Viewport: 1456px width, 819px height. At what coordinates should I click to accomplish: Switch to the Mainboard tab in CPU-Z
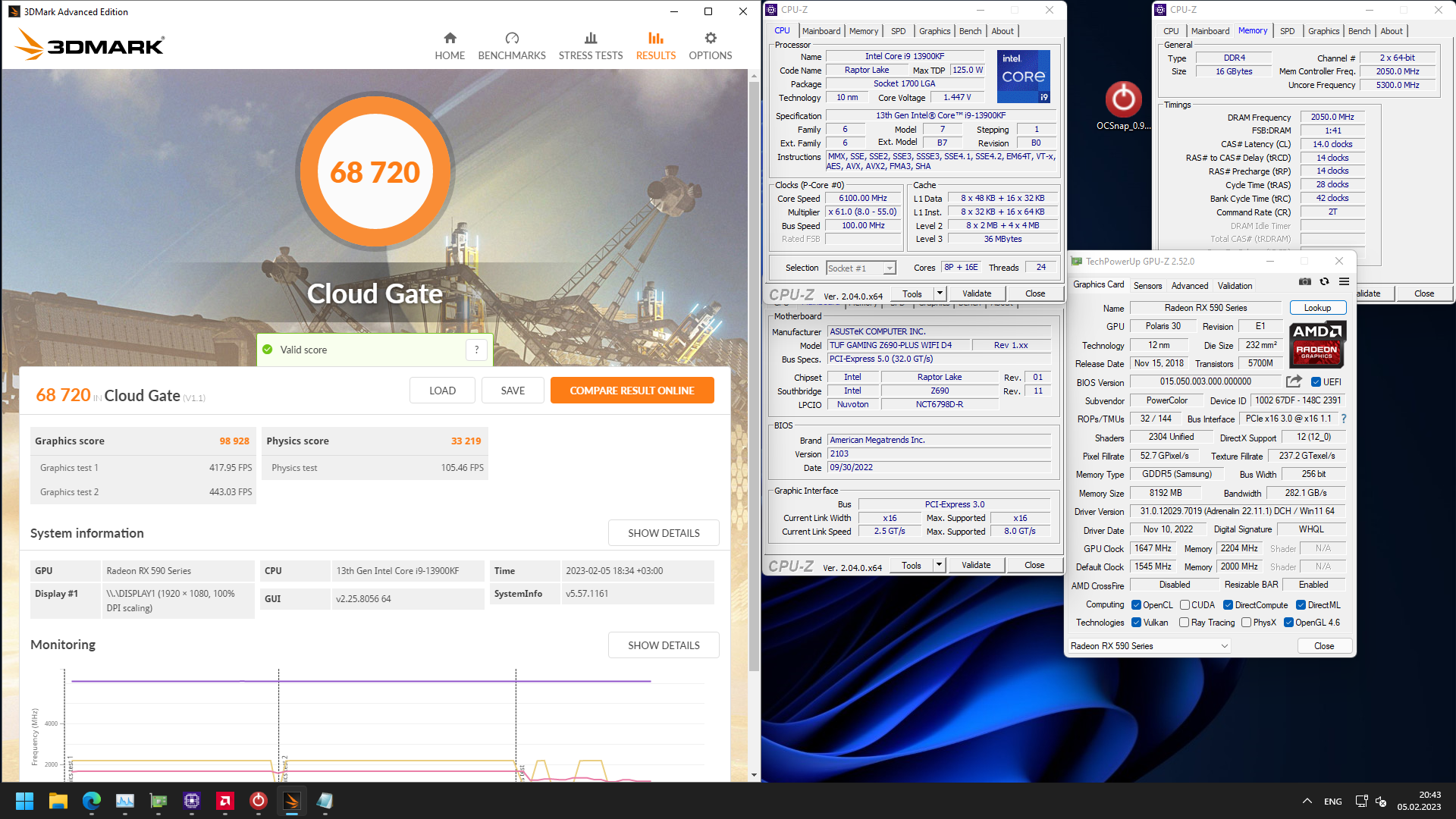tap(821, 31)
